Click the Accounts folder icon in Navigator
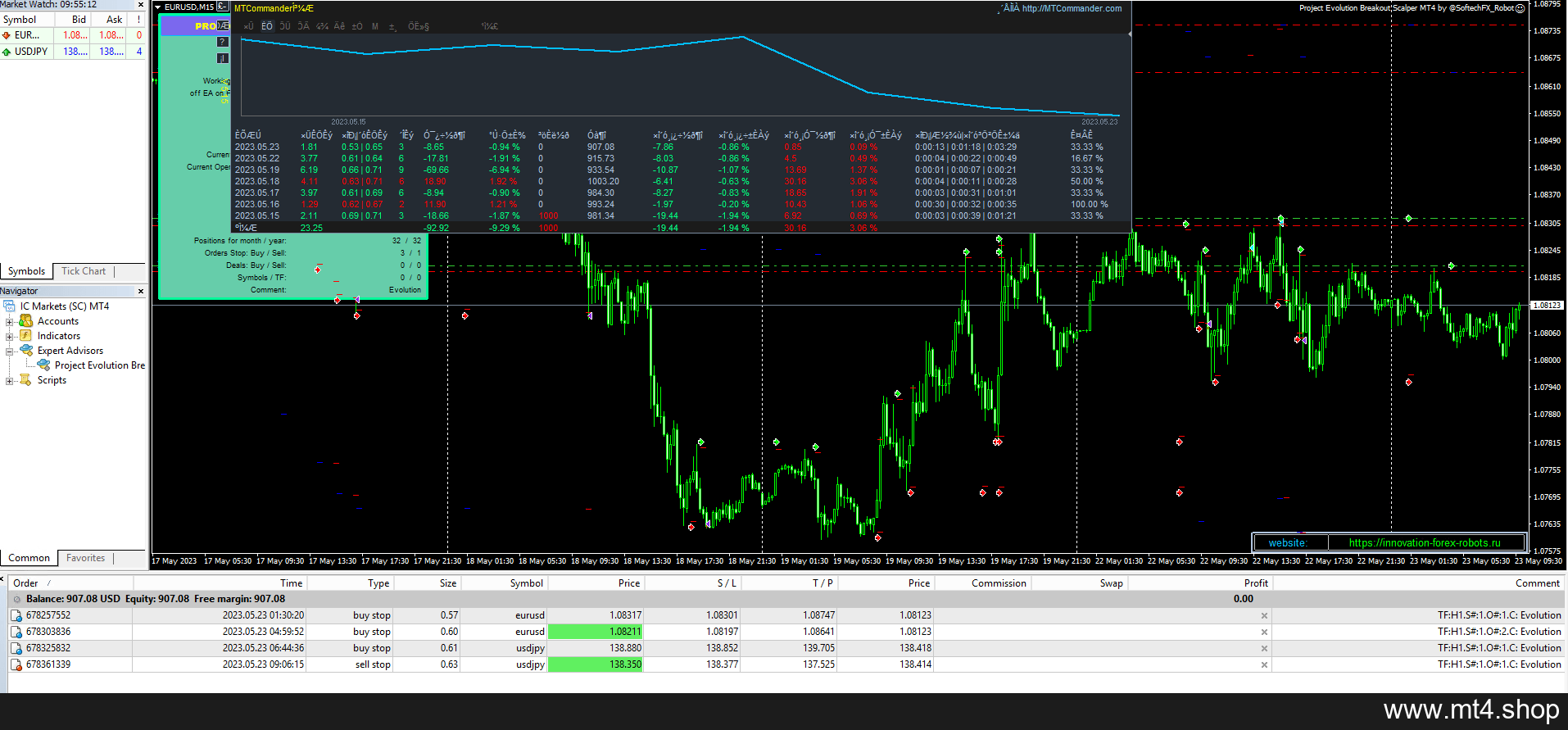This screenshot has height=730, width=1568. [26, 320]
